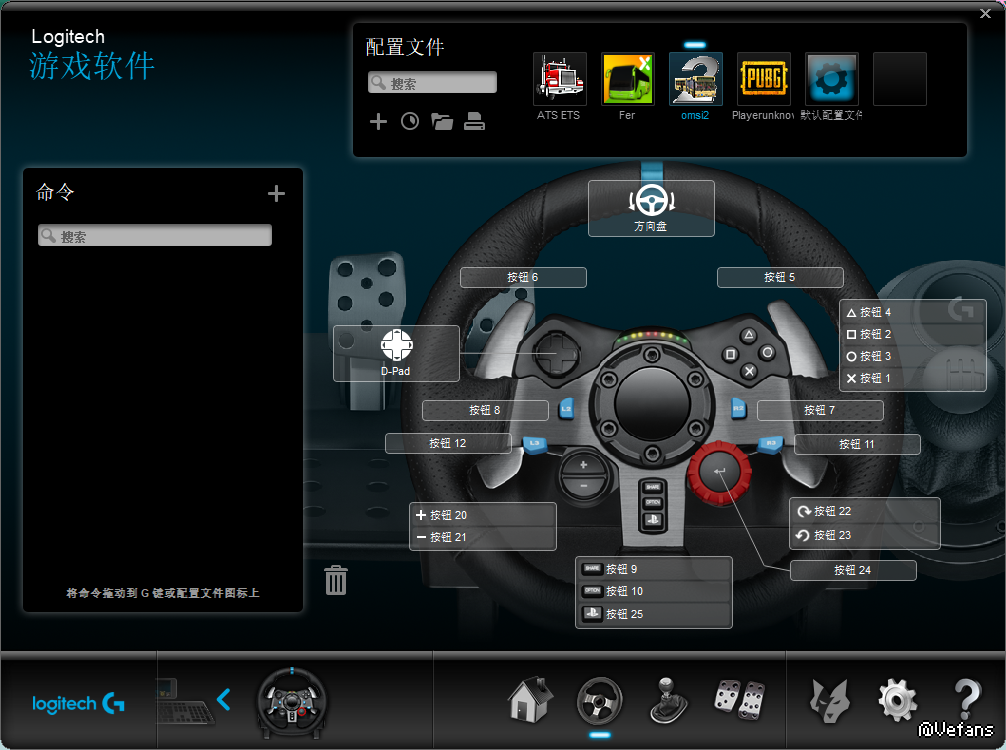Click the profile search field

pyautogui.click(x=432, y=83)
